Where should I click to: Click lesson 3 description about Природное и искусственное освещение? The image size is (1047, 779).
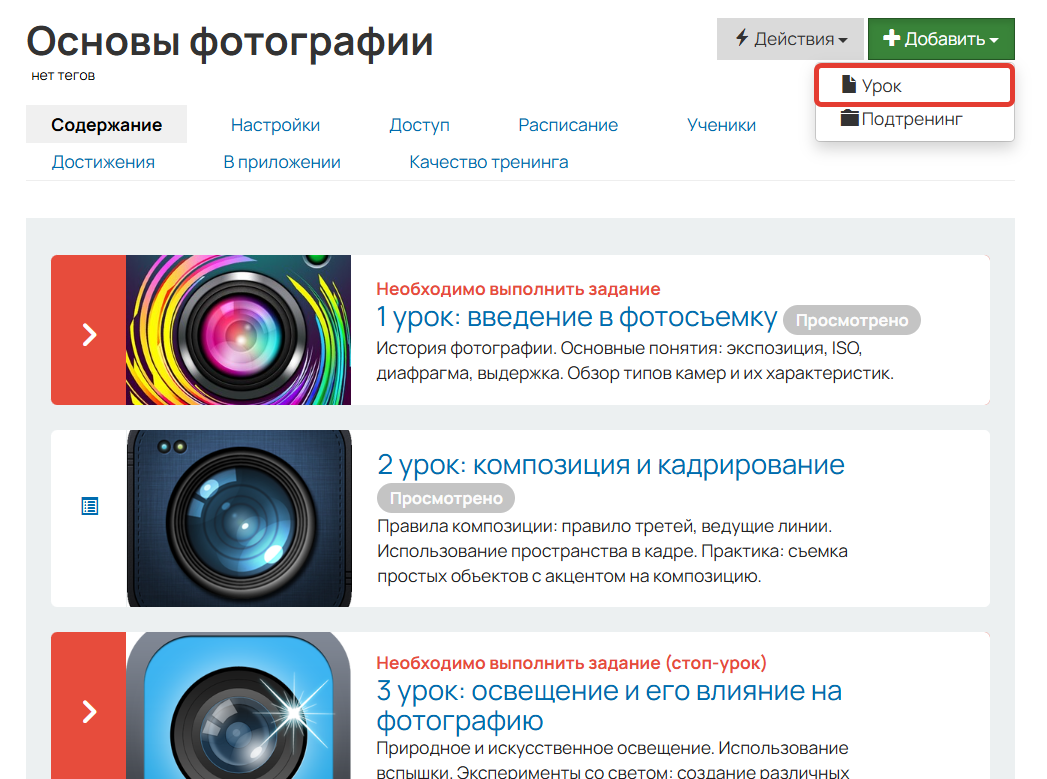[612, 760]
